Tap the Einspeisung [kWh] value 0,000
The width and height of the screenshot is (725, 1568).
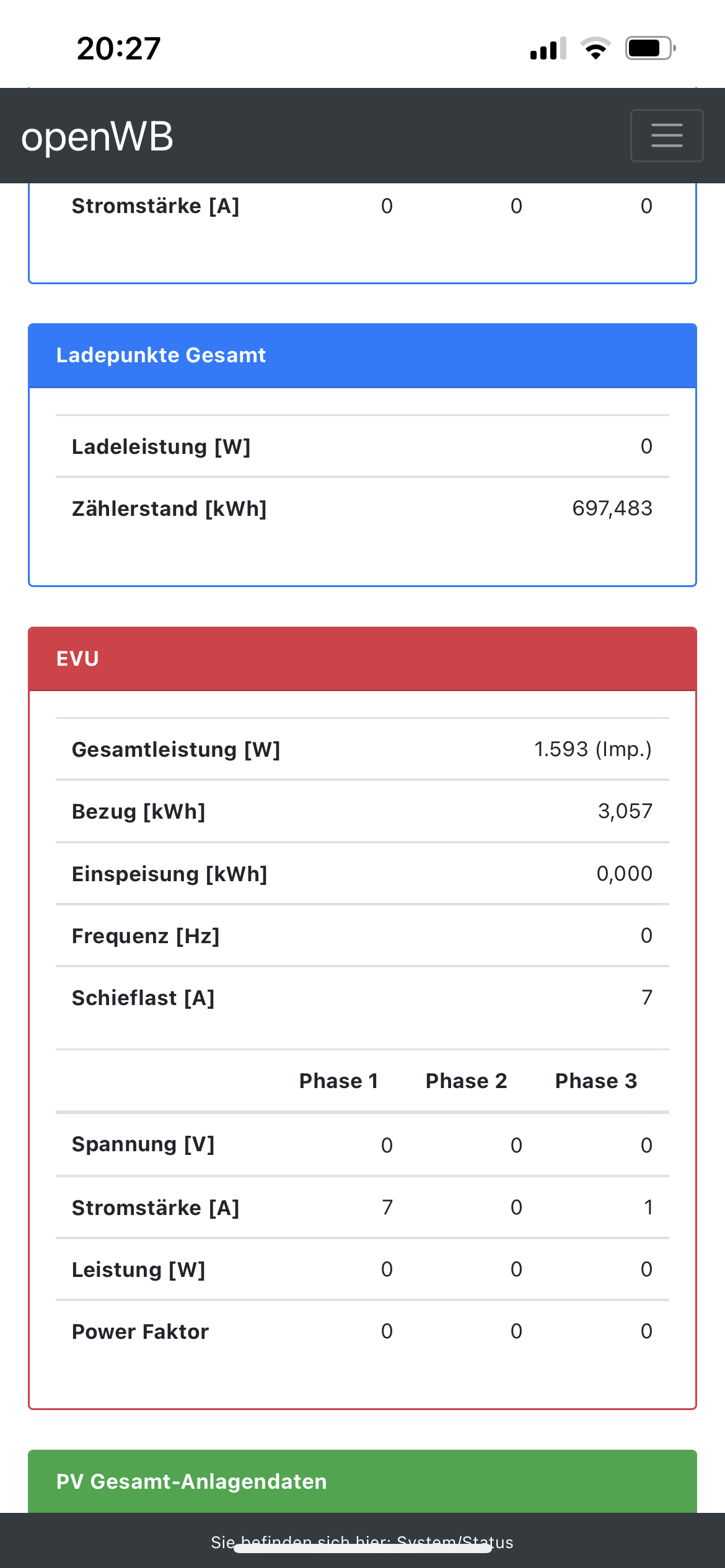624,874
